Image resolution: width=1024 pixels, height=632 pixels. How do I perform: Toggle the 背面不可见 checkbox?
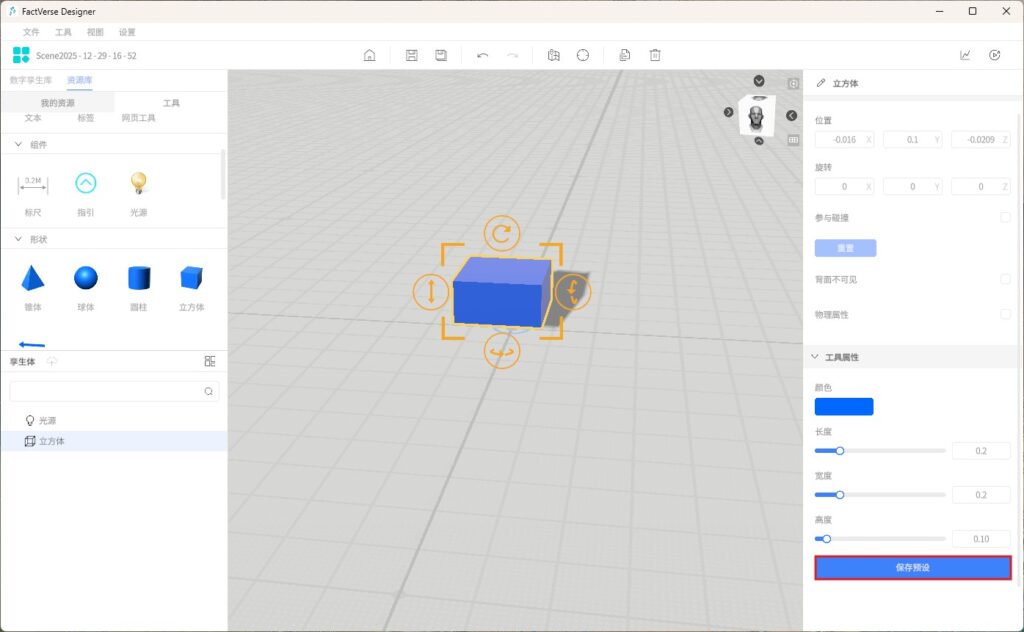click(x=1005, y=279)
